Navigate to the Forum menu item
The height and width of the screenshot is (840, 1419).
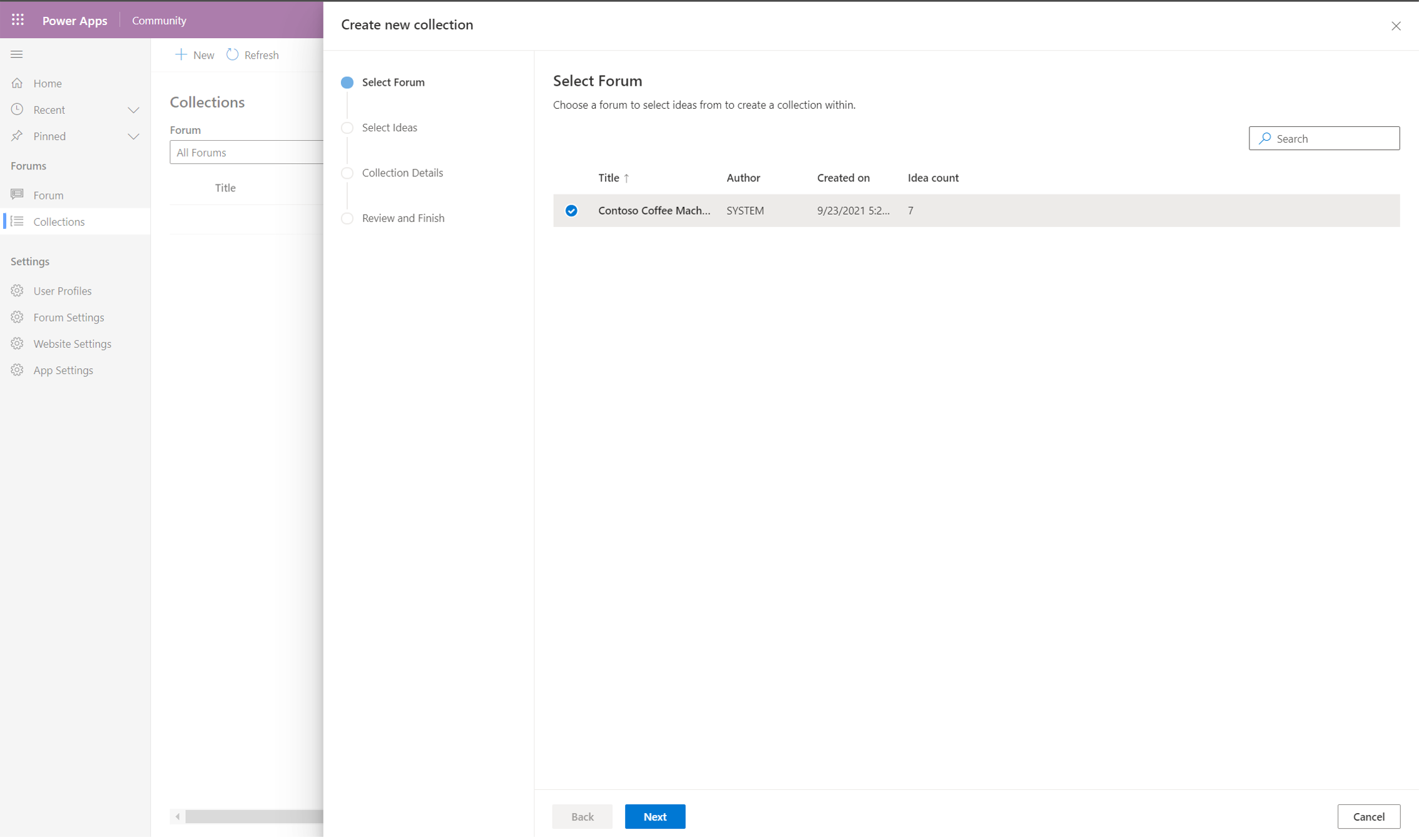coord(48,194)
